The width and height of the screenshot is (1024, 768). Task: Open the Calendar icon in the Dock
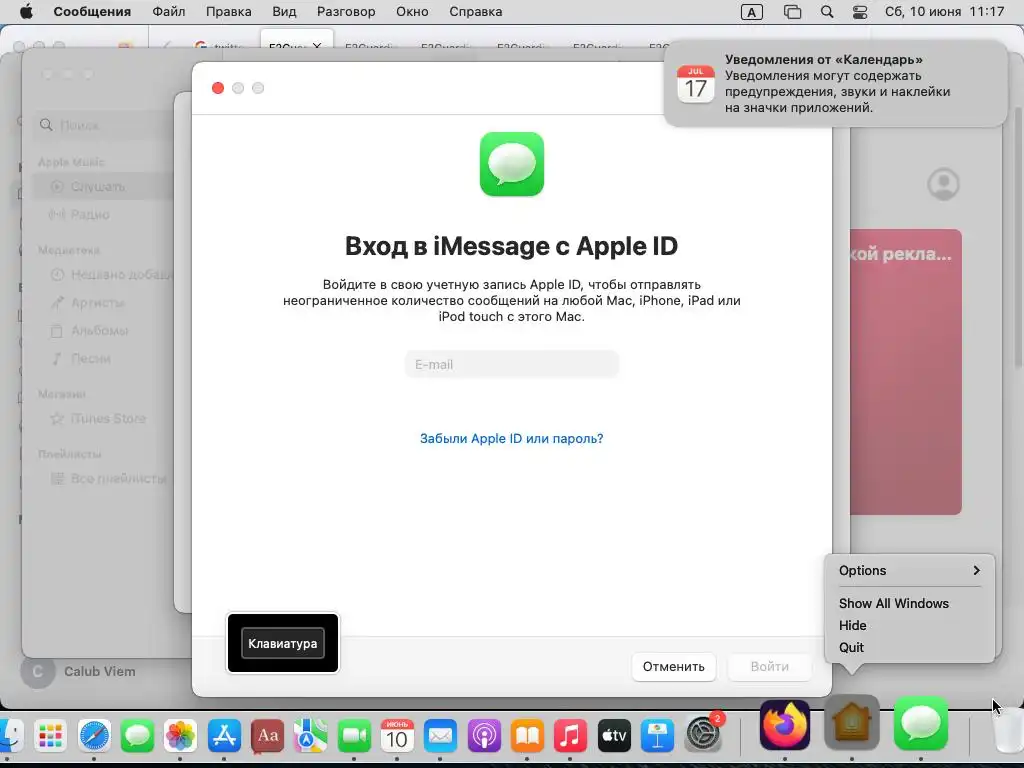[x=397, y=735]
